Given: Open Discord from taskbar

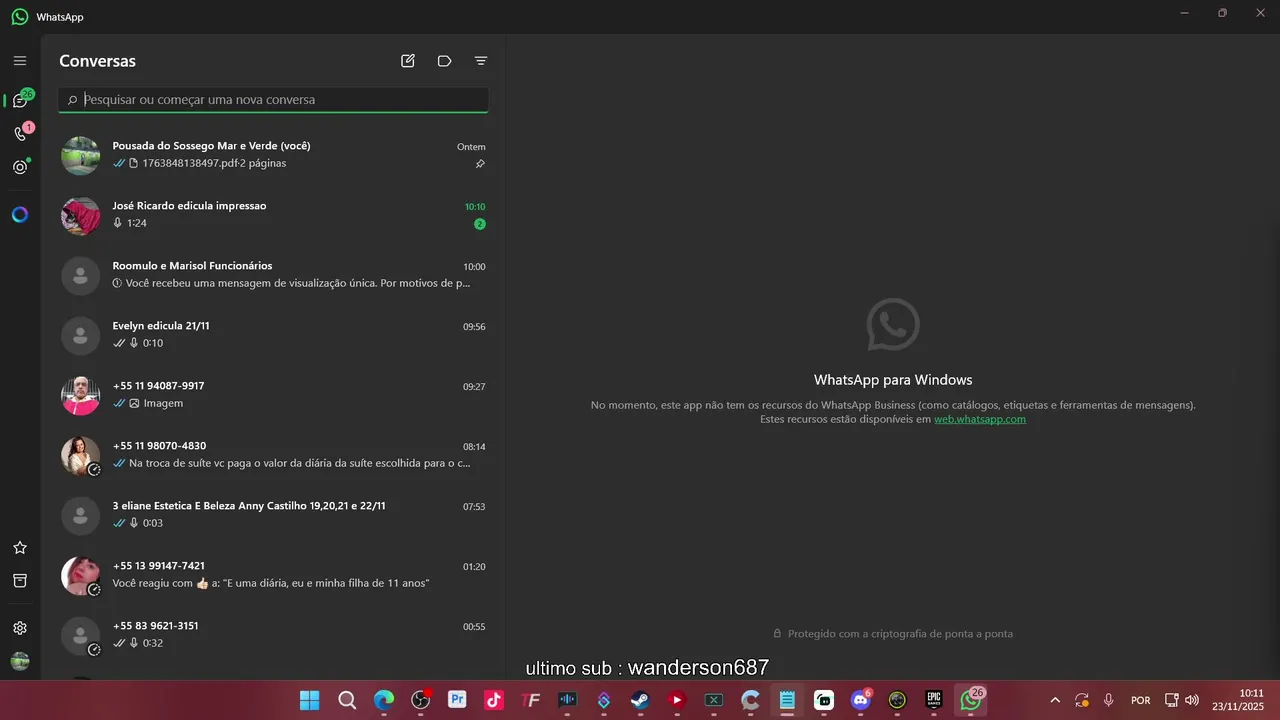Looking at the screenshot, I should click(861, 700).
